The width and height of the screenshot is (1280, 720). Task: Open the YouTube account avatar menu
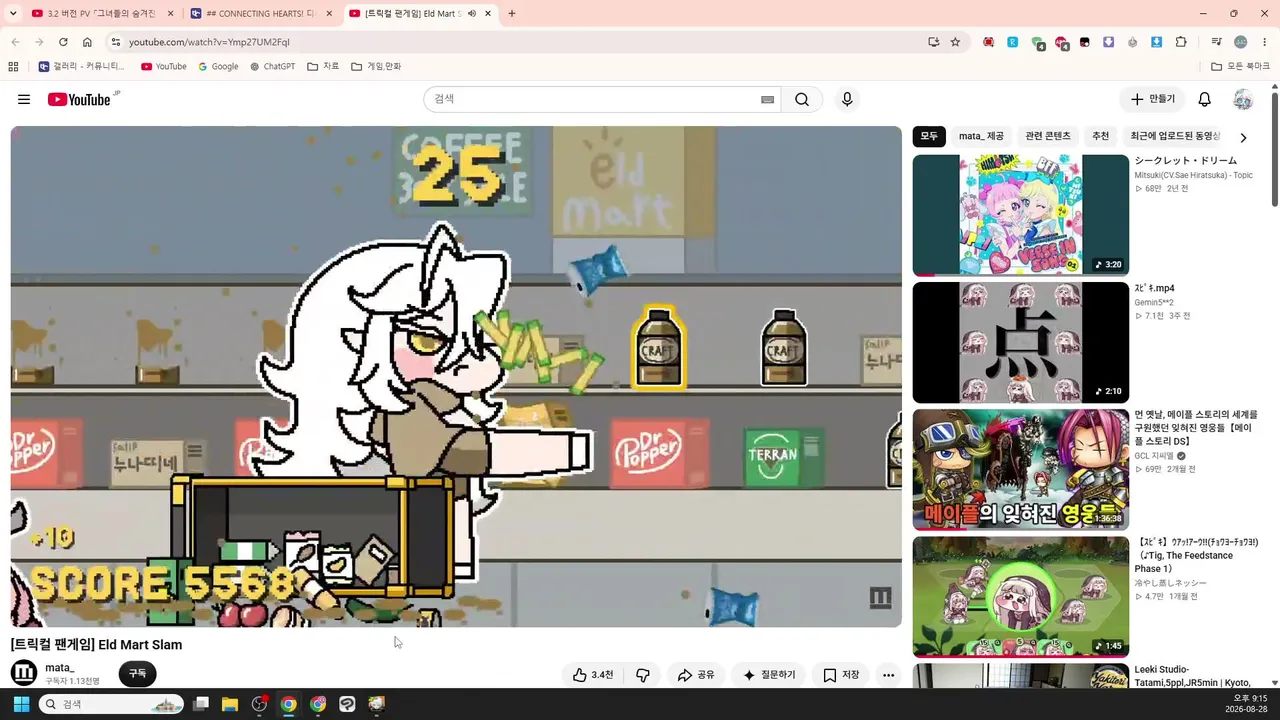(x=1243, y=99)
